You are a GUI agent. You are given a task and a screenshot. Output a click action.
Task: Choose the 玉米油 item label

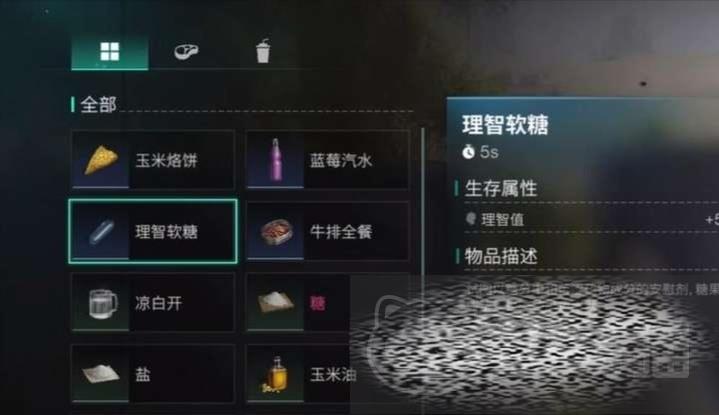coord(333,375)
